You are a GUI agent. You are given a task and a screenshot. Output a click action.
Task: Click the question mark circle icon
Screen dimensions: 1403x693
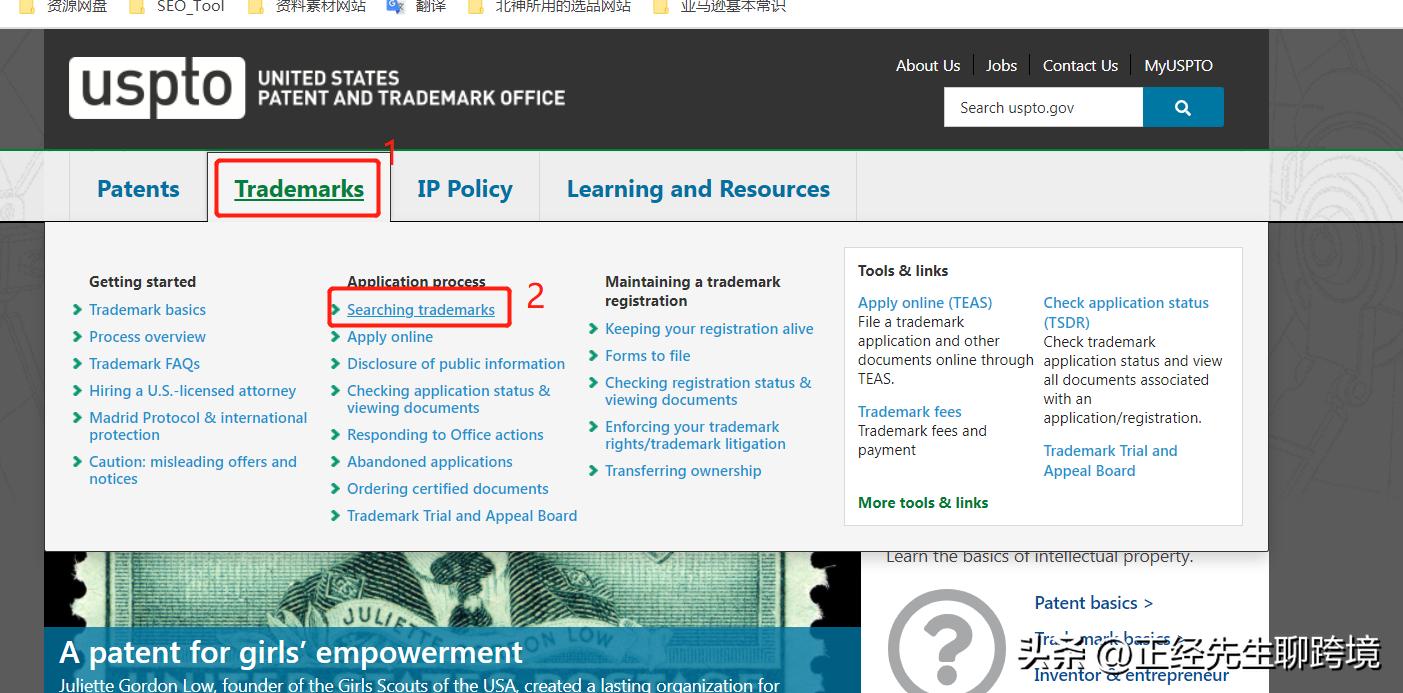click(946, 640)
